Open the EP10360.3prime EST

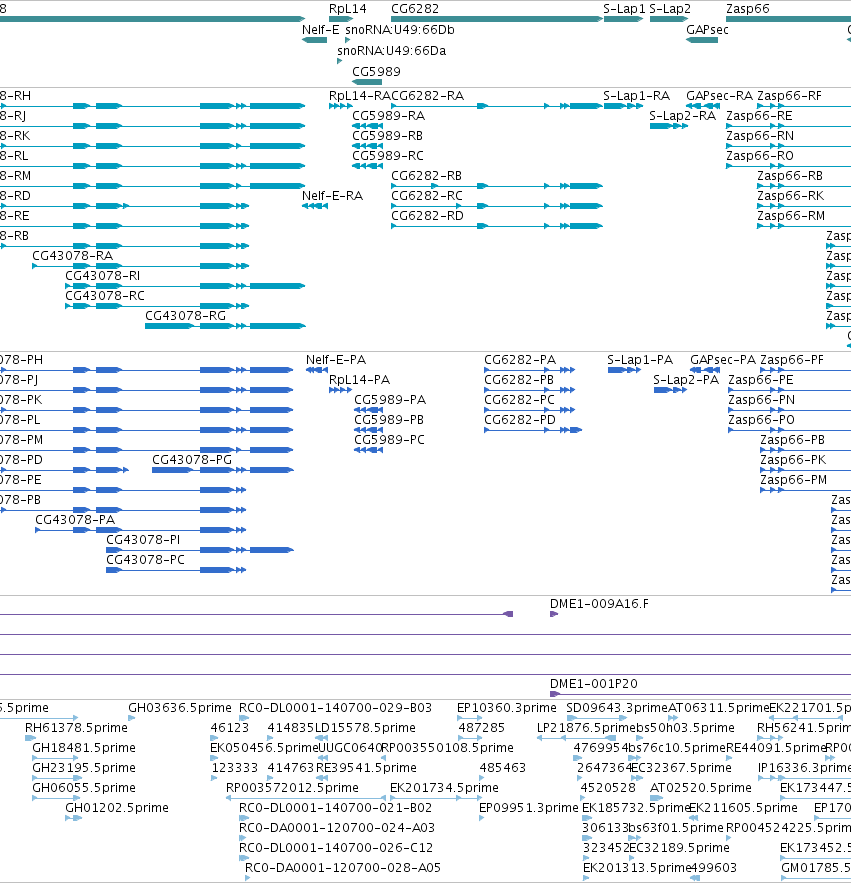point(470,718)
